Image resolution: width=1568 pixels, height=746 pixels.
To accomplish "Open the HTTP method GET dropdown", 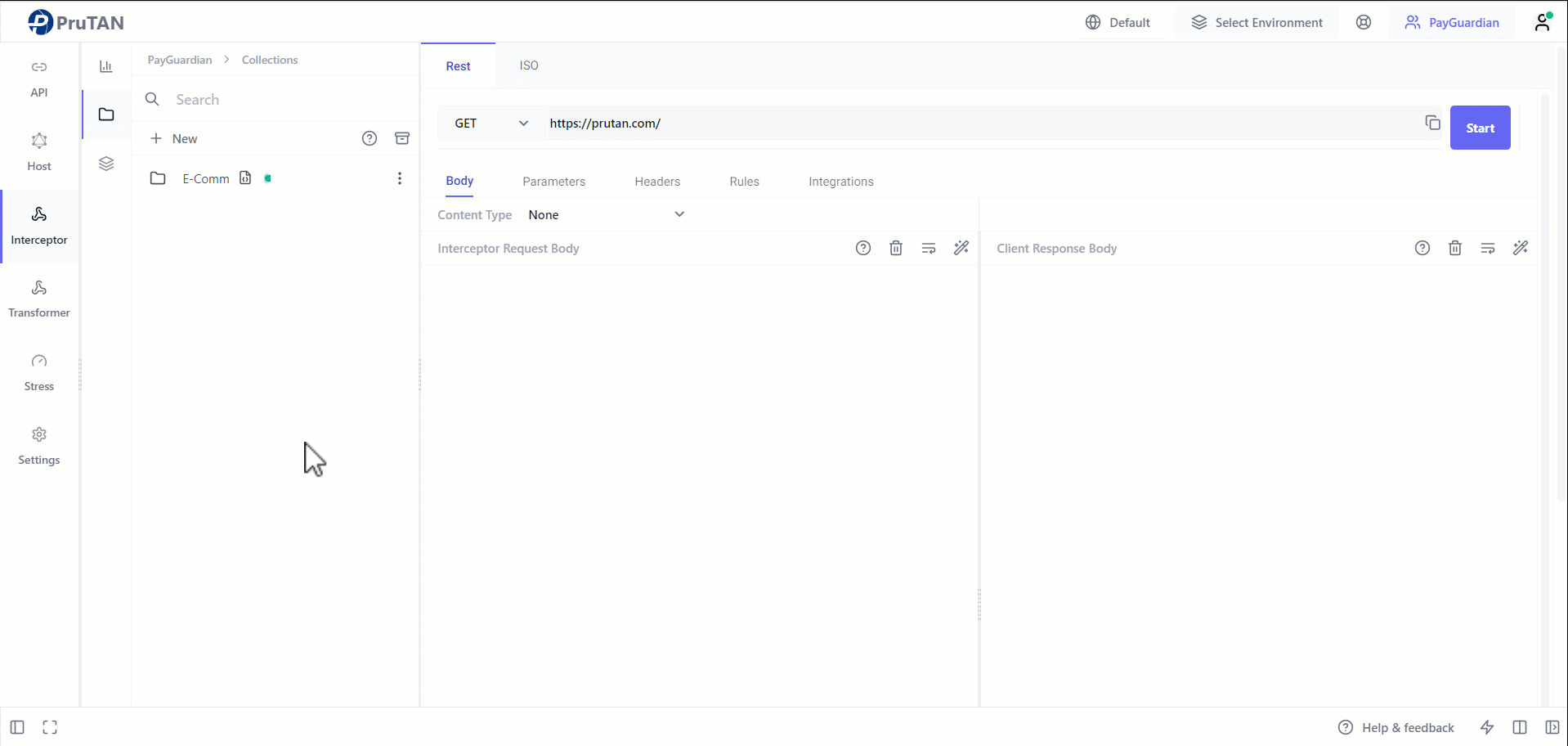I will [491, 124].
